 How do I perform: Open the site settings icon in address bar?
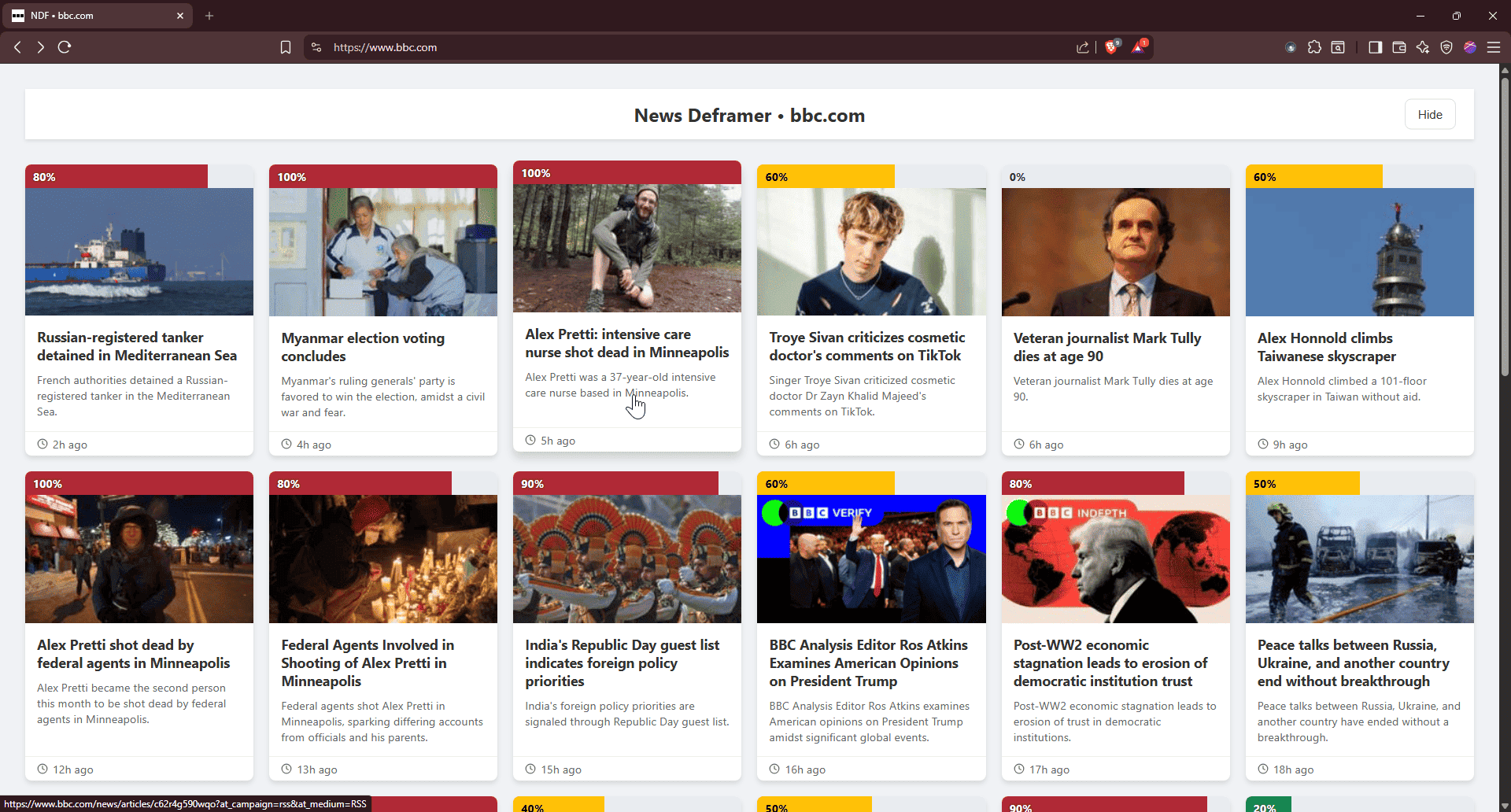coord(316,47)
